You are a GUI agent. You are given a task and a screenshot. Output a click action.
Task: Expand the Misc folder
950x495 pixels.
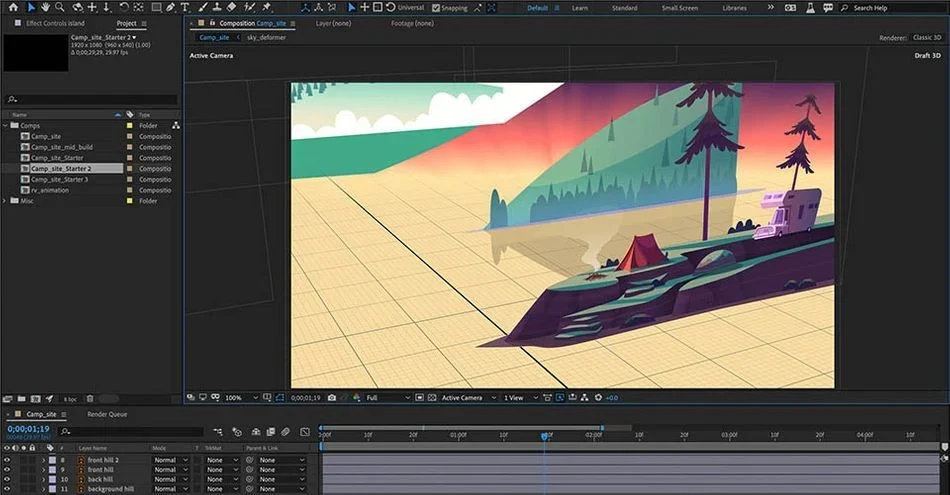[5, 201]
